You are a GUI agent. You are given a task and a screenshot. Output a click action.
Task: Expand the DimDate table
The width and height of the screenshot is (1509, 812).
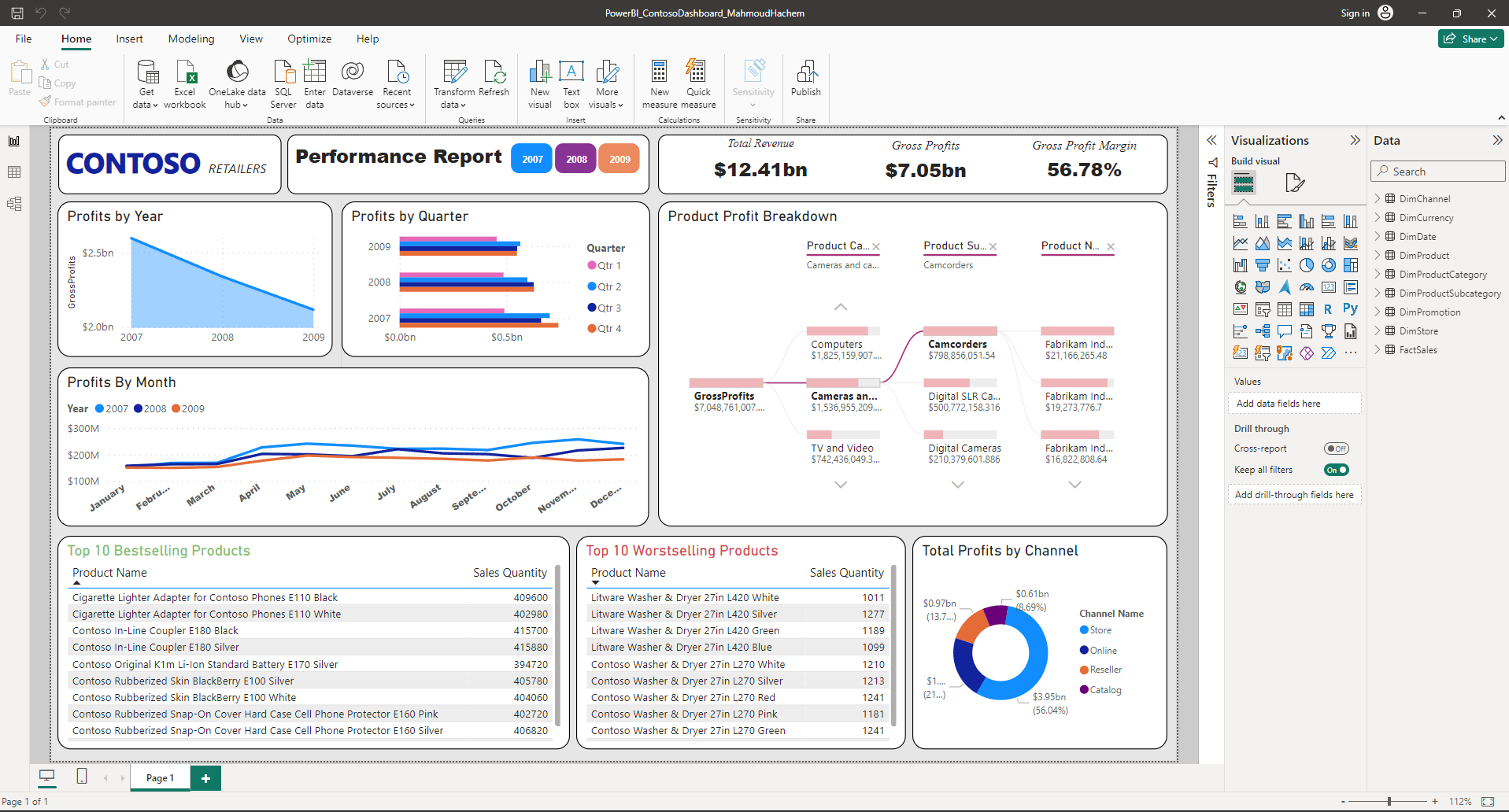(x=1378, y=236)
